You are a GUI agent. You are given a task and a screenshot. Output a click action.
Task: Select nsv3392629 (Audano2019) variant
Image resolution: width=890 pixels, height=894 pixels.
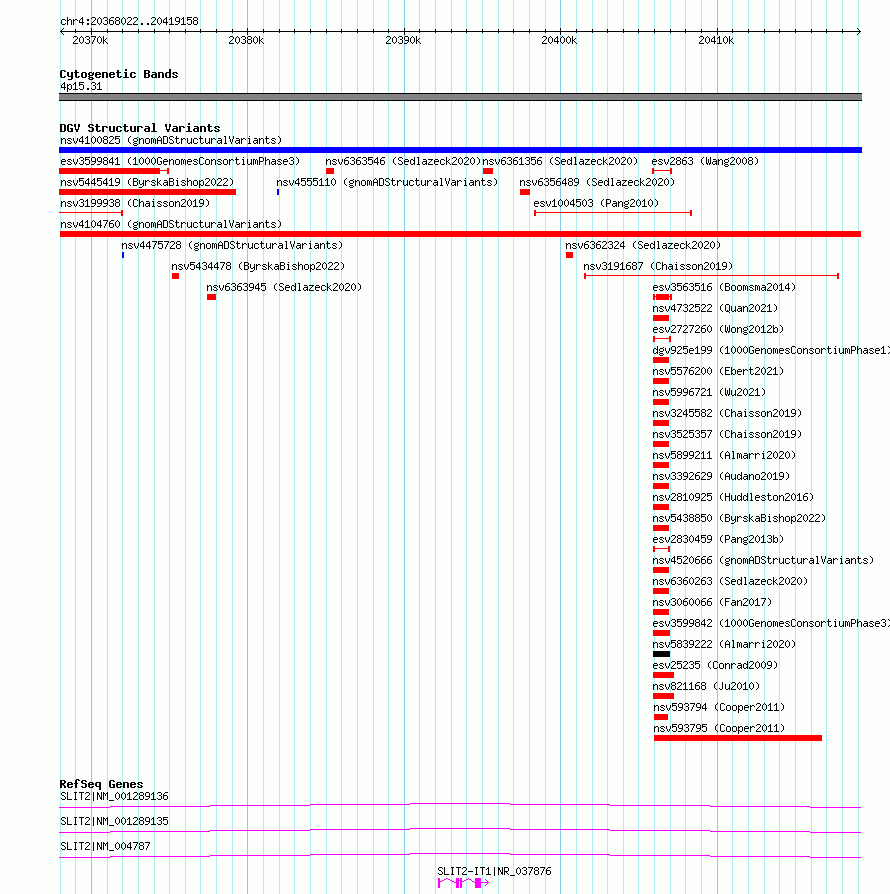coord(721,477)
